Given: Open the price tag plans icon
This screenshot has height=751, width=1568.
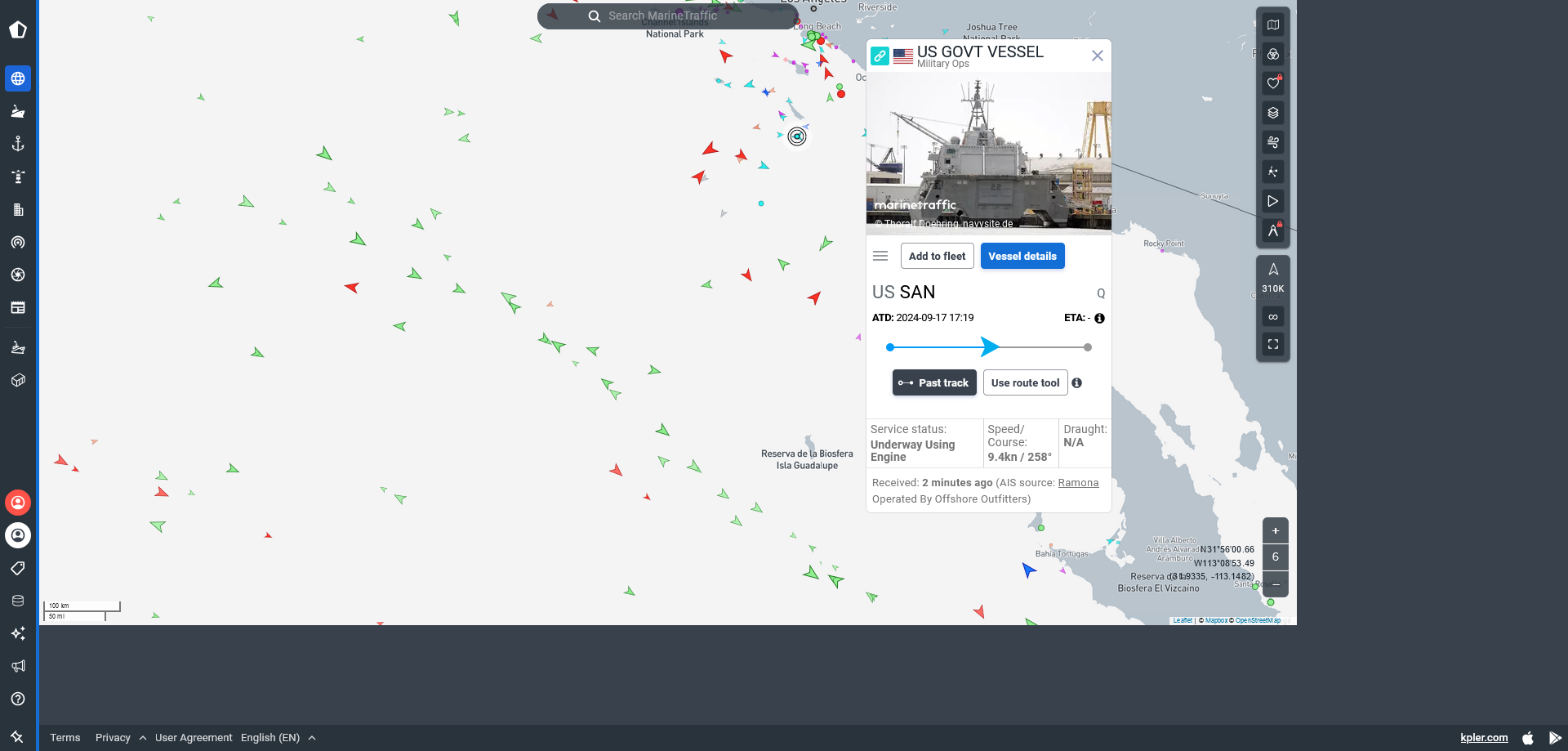Looking at the screenshot, I should (18, 568).
